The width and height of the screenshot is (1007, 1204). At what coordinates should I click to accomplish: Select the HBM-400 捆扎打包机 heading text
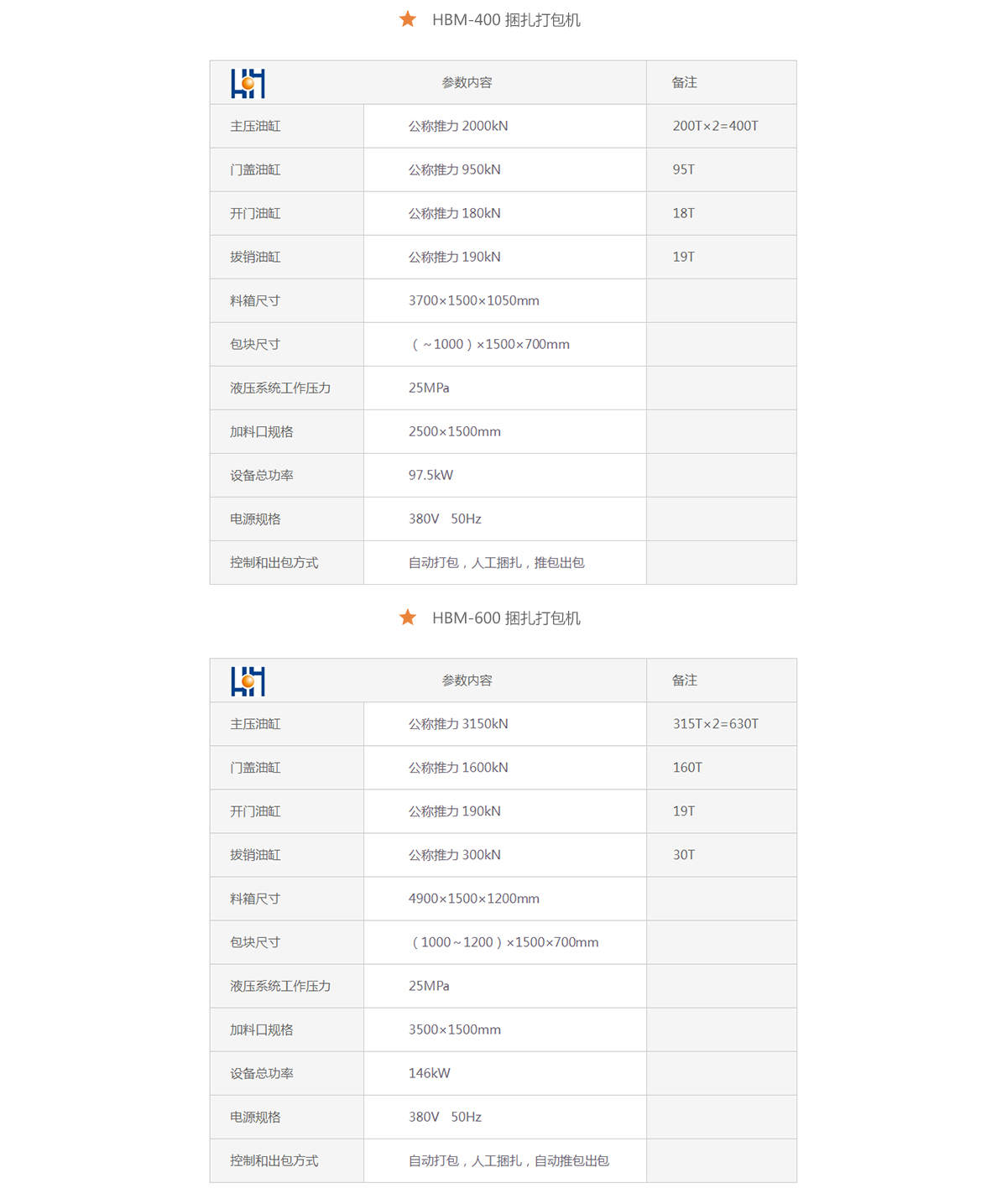coord(506,20)
